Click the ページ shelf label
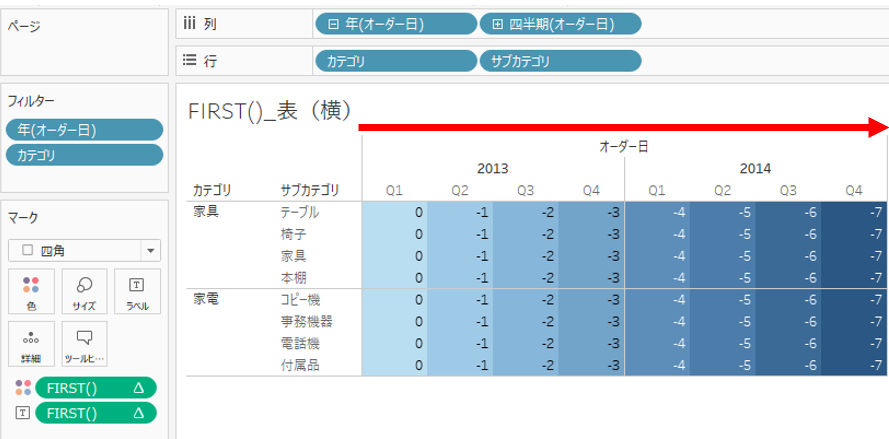The width and height of the screenshot is (889, 439). click(23, 26)
